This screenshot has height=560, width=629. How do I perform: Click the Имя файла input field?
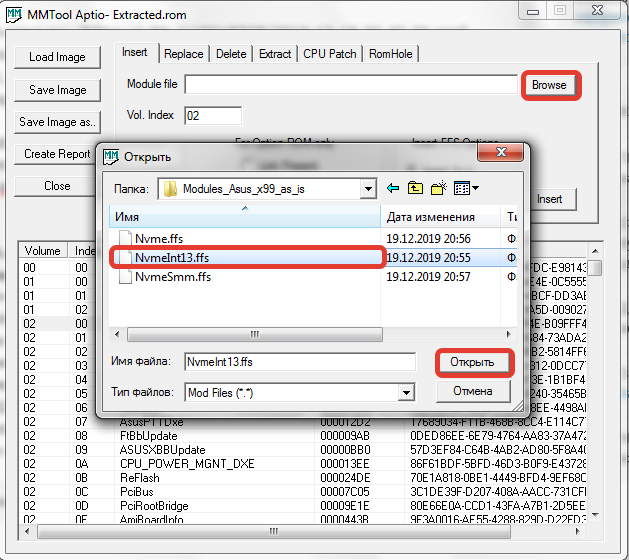[300, 362]
